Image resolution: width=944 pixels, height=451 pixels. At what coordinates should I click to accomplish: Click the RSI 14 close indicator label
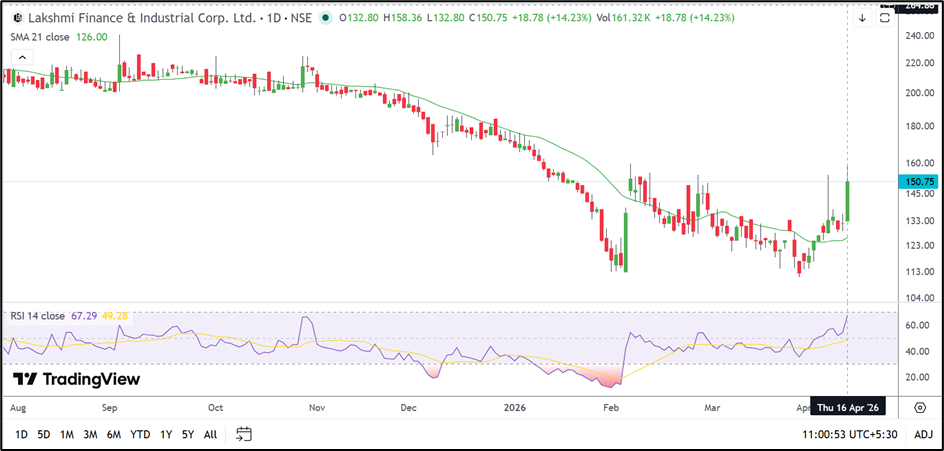[38, 316]
